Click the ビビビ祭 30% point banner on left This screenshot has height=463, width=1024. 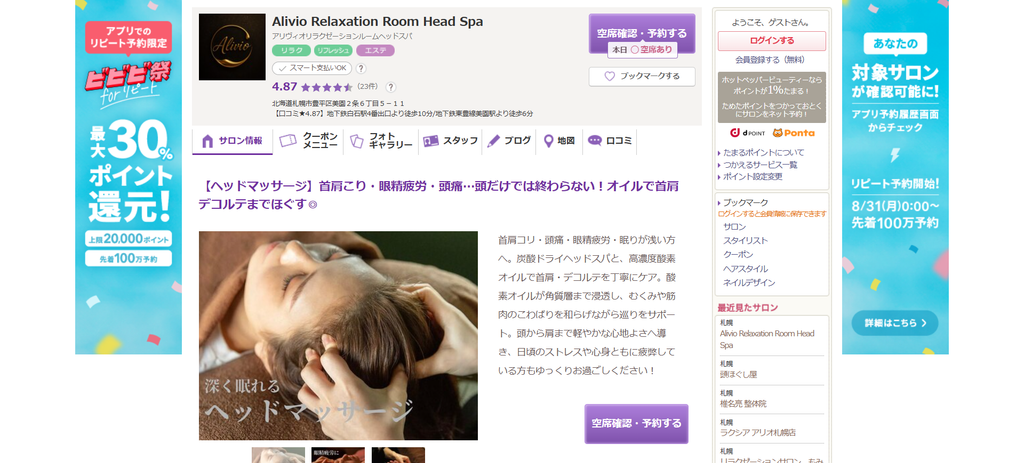(x=129, y=177)
